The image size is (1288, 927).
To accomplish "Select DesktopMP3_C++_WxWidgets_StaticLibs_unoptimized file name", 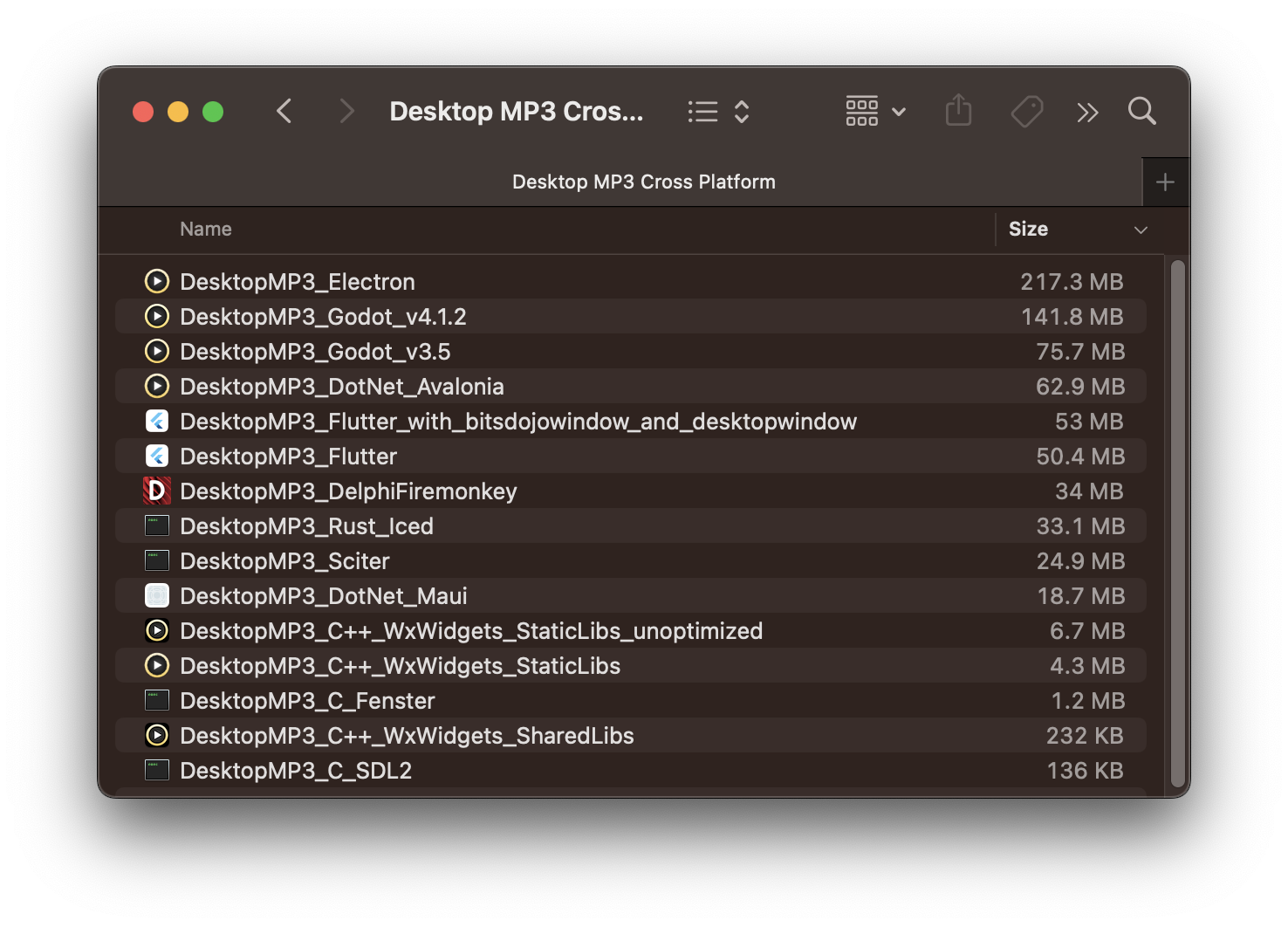I will (471, 631).
